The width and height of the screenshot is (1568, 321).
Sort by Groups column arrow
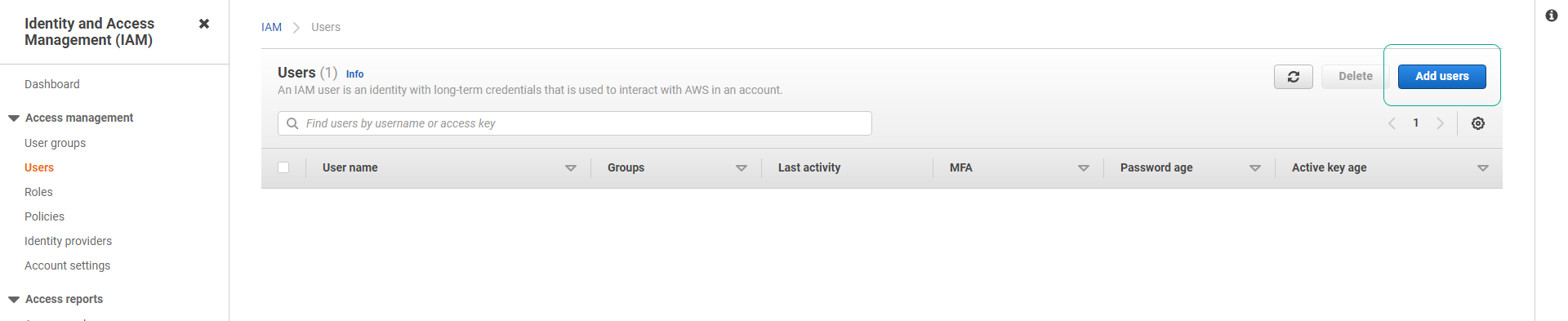coord(742,168)
